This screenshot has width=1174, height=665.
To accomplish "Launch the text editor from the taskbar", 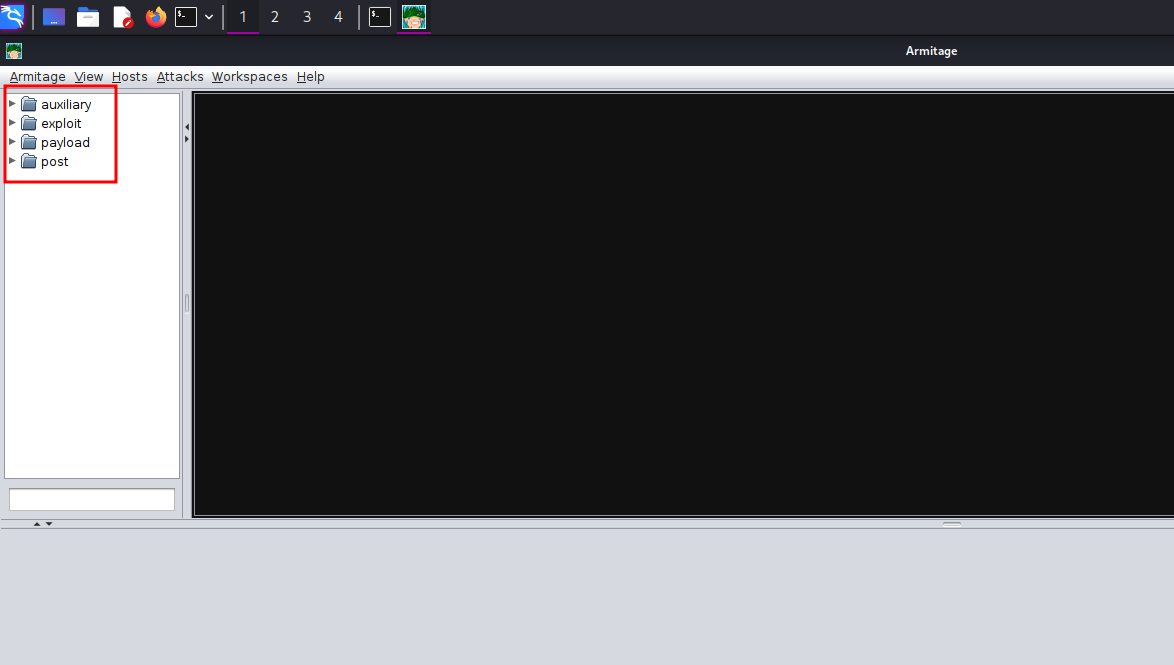I will point(122,17).
